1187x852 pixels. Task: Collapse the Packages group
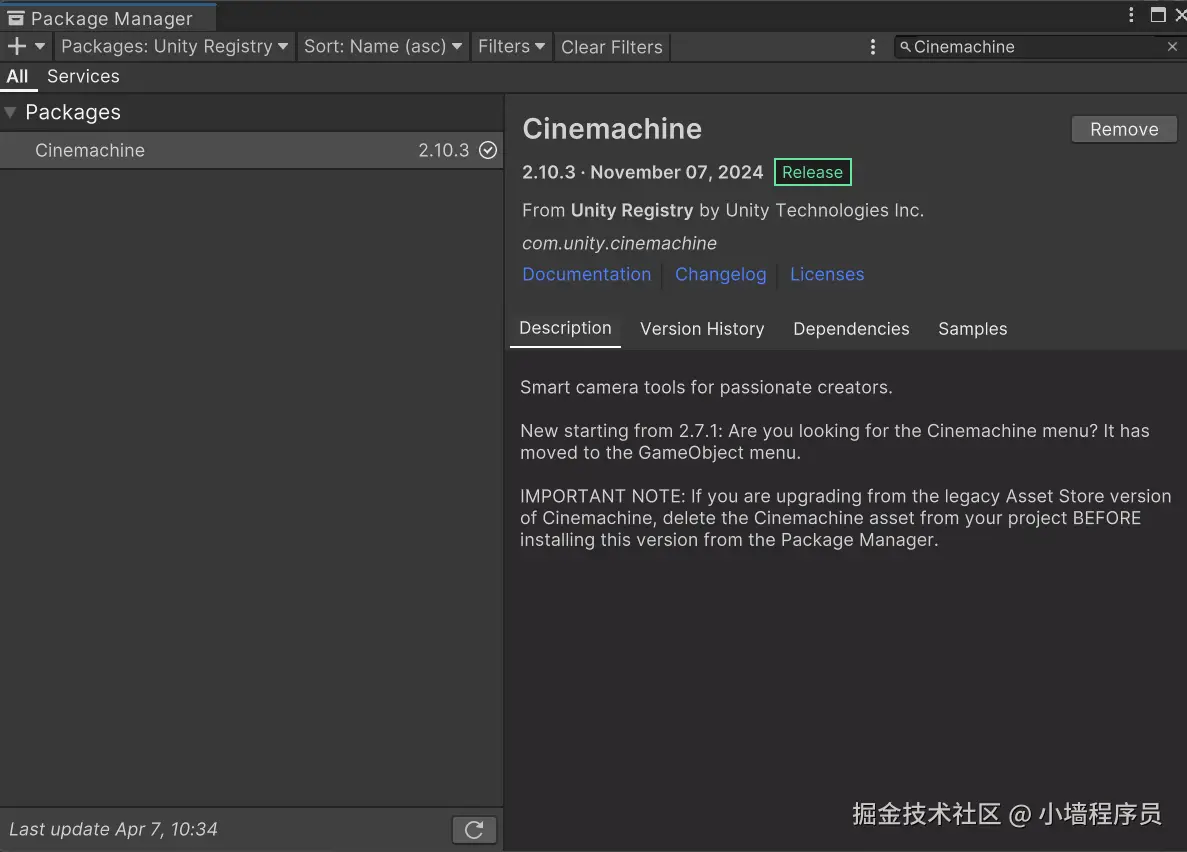[10, 112]
